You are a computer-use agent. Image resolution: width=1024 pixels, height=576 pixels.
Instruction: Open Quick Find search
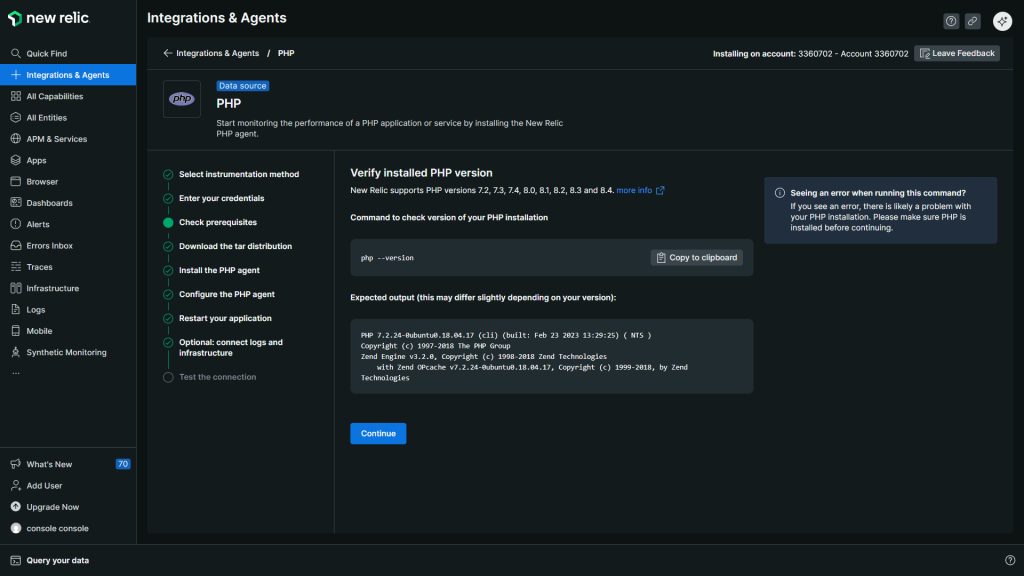click(46, 54)
